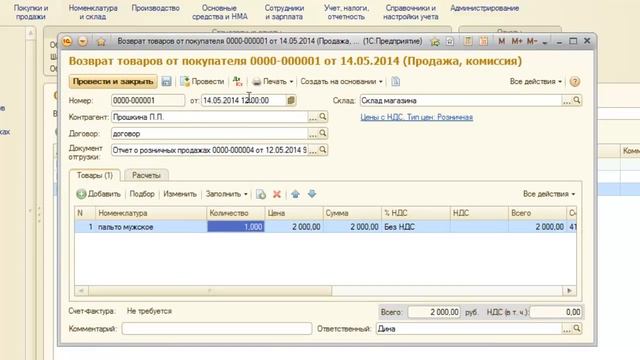Click into the Комментарий field
This screenshot has height=360, width=640.
217,329
